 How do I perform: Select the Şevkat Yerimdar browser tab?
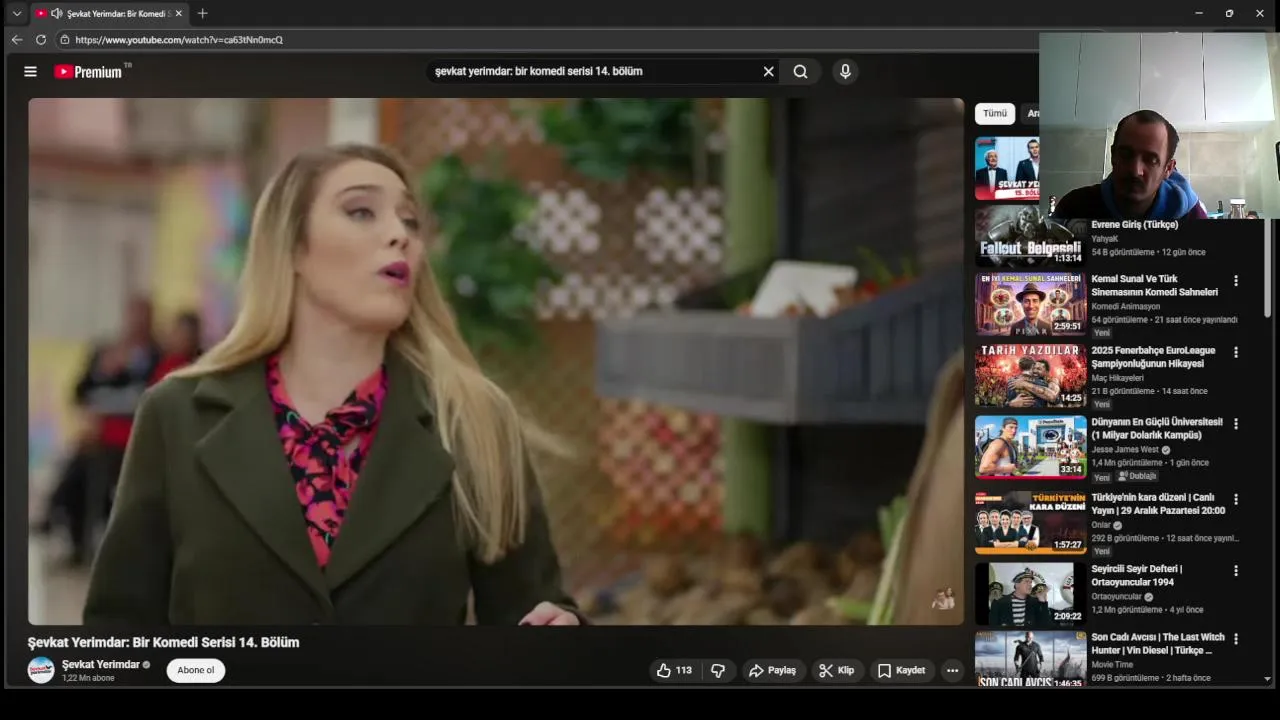(110, 13)
